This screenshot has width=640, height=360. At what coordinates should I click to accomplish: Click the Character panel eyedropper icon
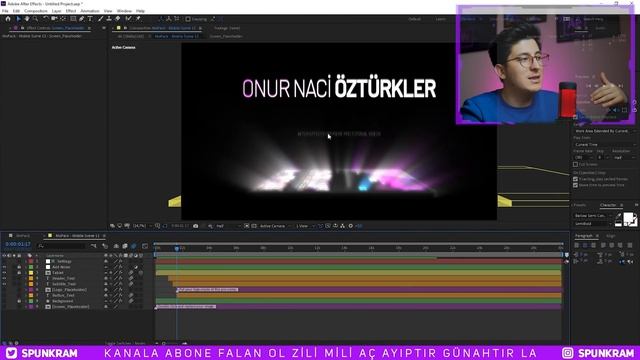[619, 216]
